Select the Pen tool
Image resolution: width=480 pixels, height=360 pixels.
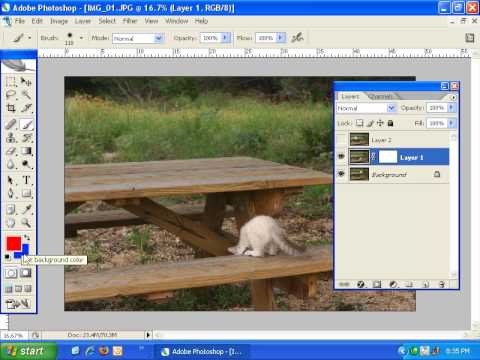pyautogui.click(x=11, y=193)
